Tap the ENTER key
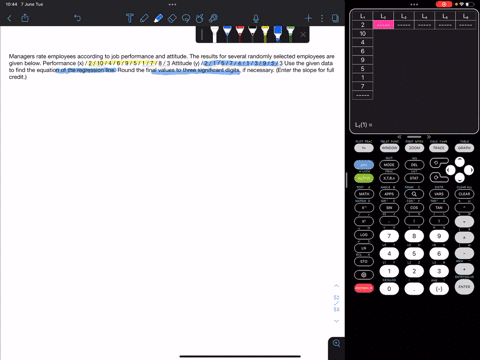This screenshot has width=480, height=360. (464, 287)
